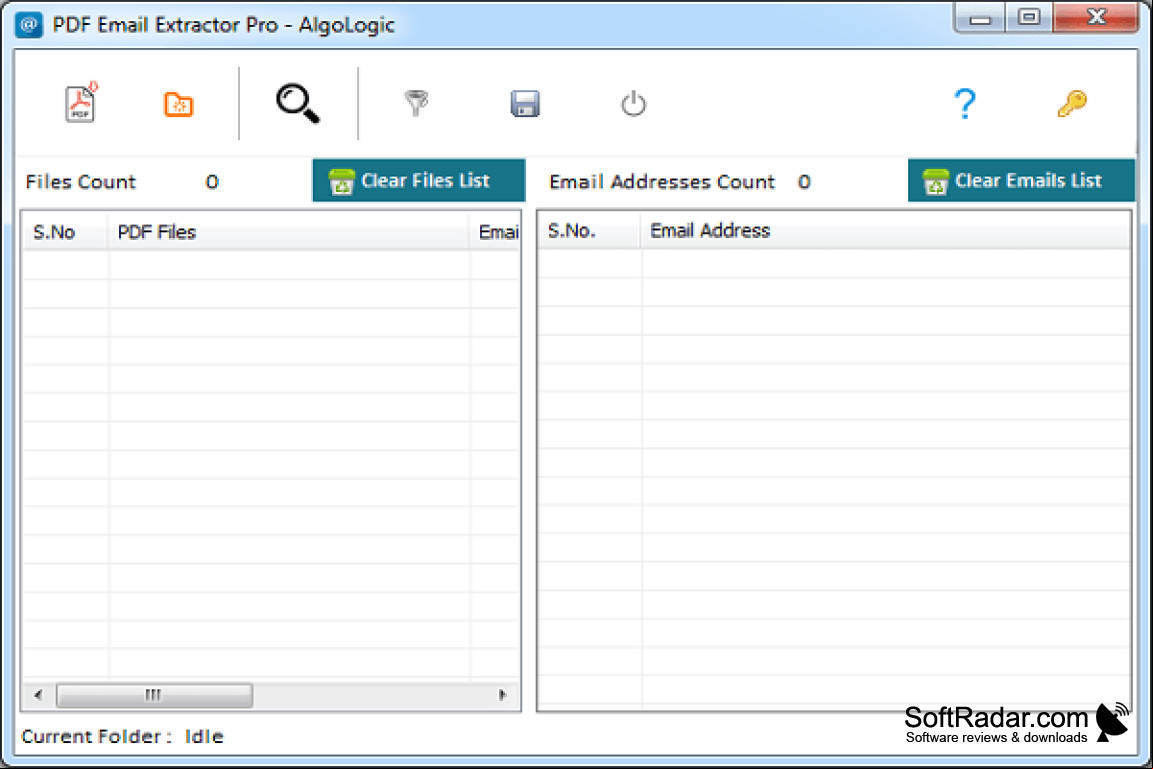The width and height of the screenshot is (1153, 769).
Task: Open registration with the gold key icon
Action: tap(1072, 103)
